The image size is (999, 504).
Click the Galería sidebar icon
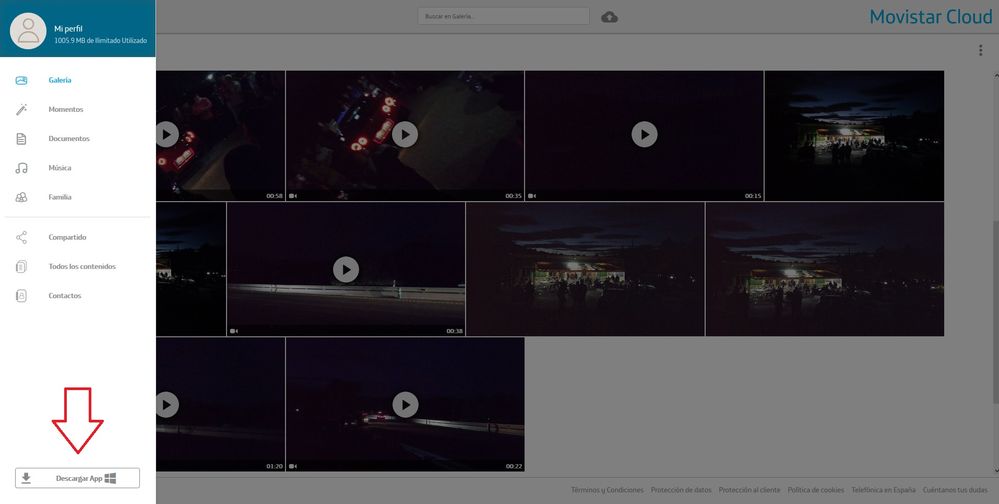pos(21,80)
